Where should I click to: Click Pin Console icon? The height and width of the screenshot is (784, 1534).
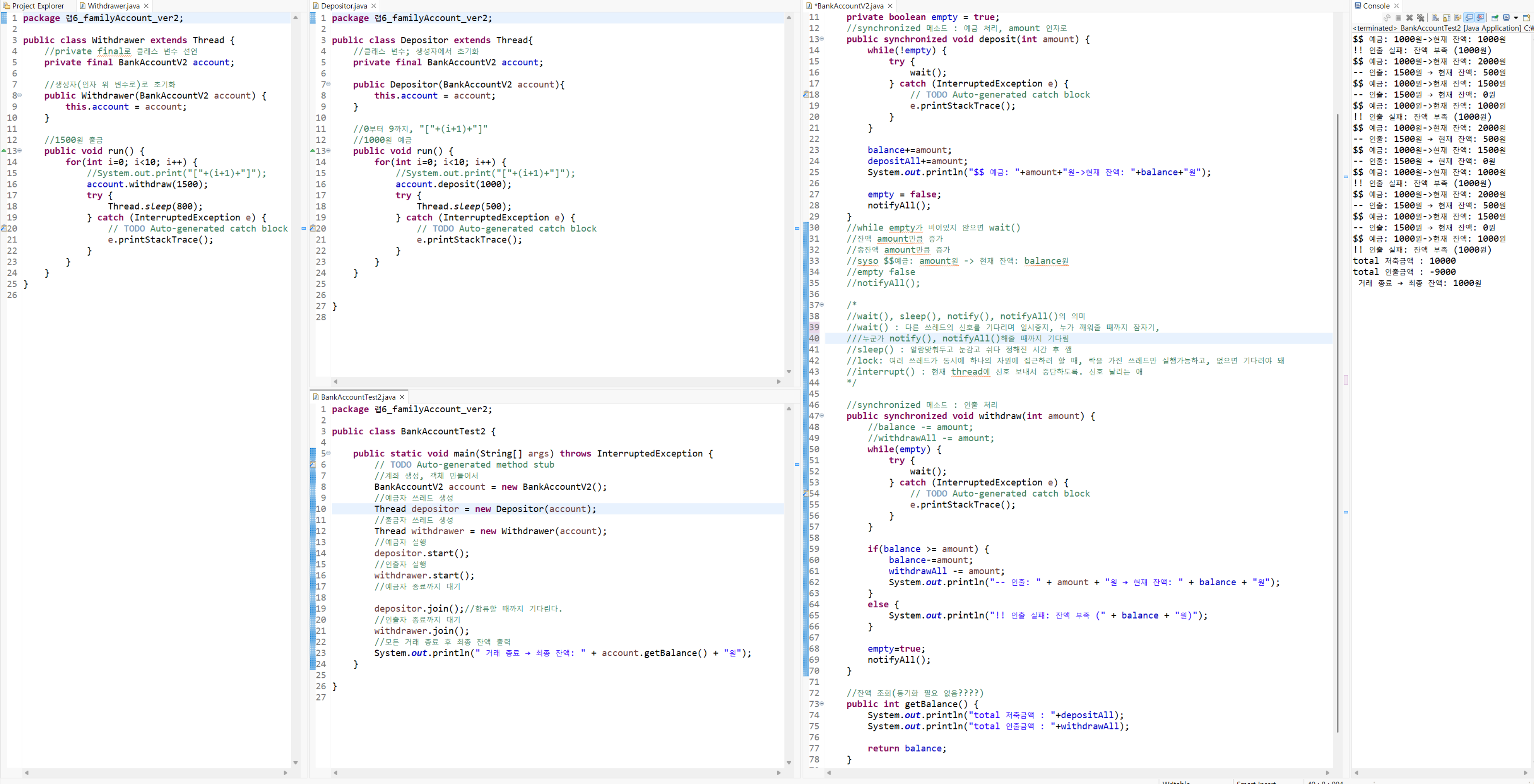tap(1495, 18)
